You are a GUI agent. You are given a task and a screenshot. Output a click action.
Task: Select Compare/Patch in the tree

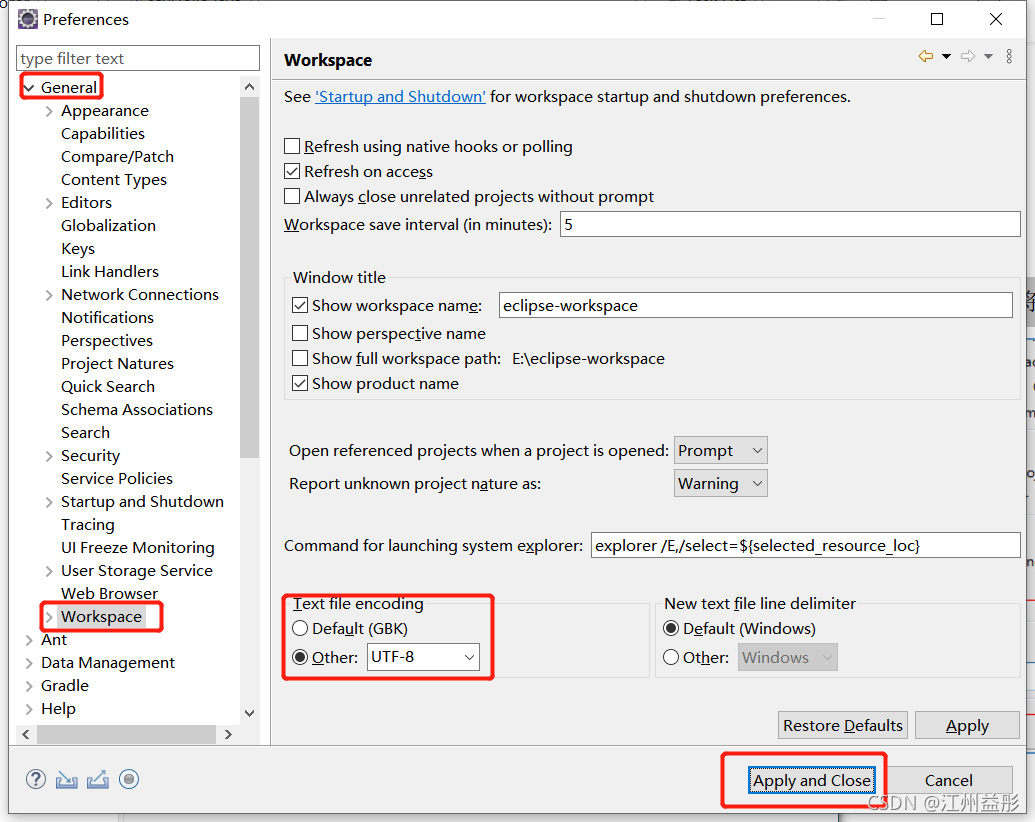click(x=117, y=156)
